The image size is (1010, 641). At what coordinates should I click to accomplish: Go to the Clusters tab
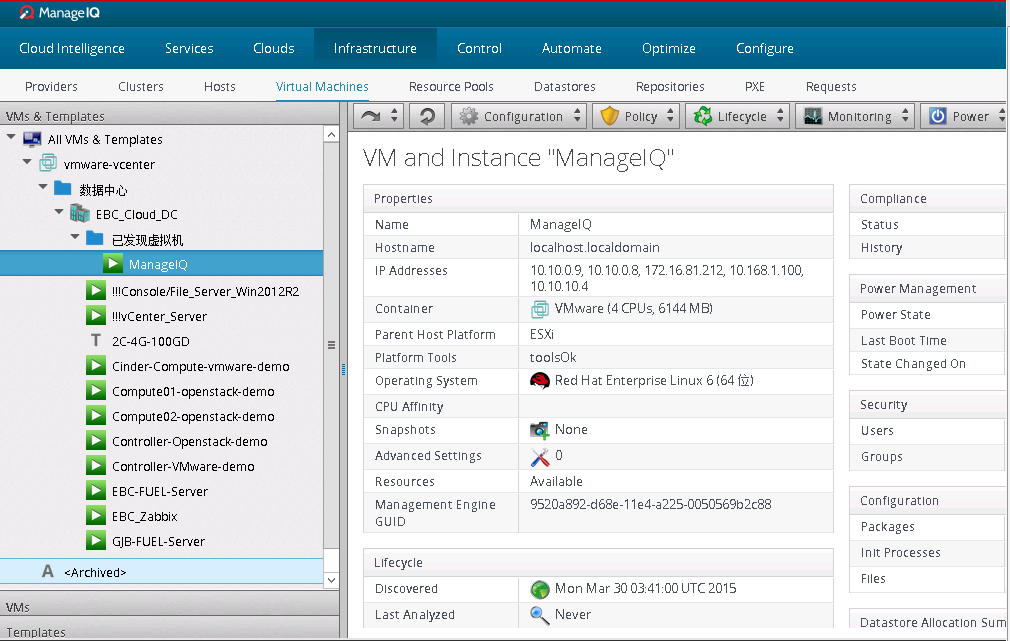click(141, 86)
